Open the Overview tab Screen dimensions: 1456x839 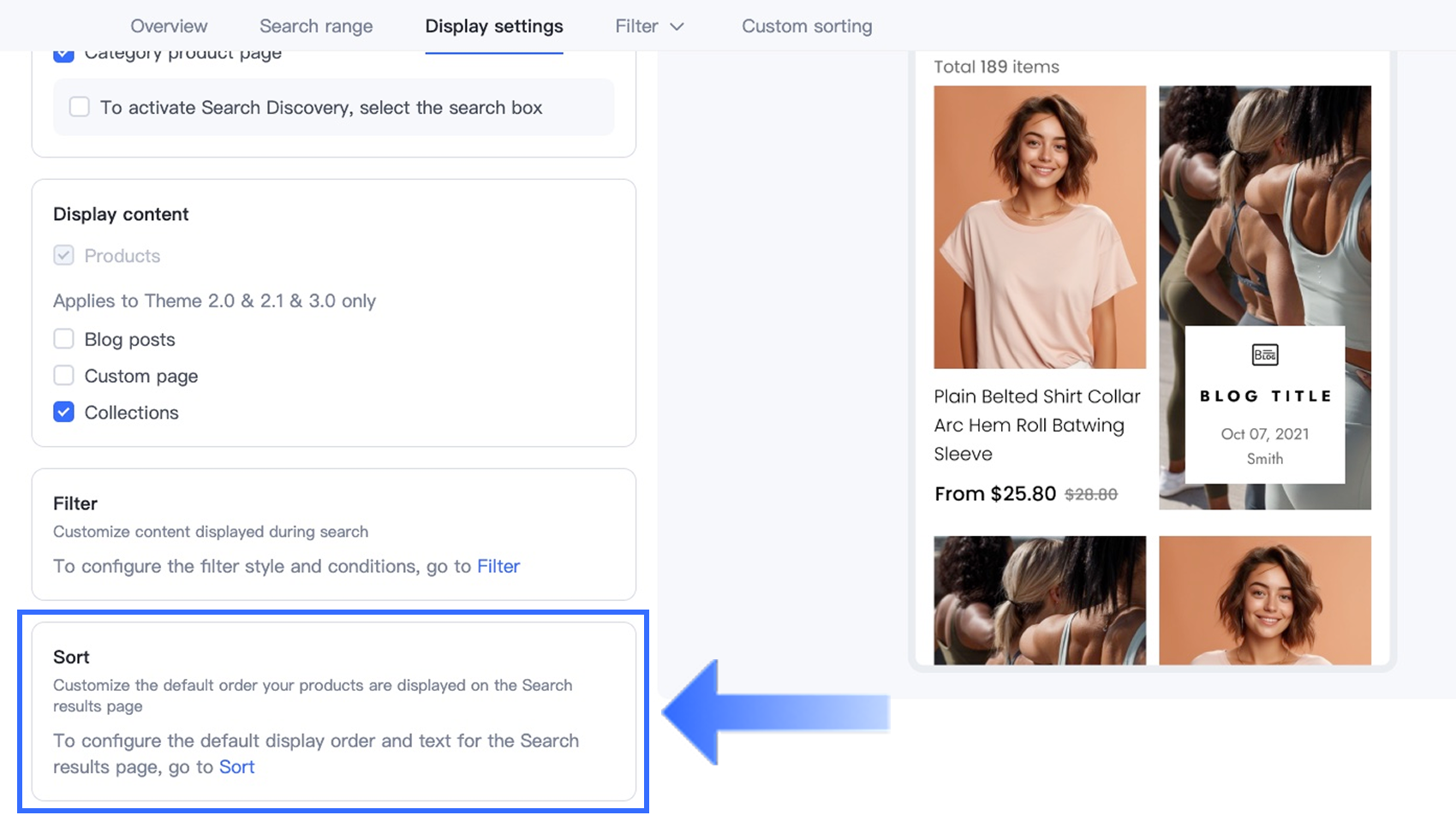(x=169, y=27)
